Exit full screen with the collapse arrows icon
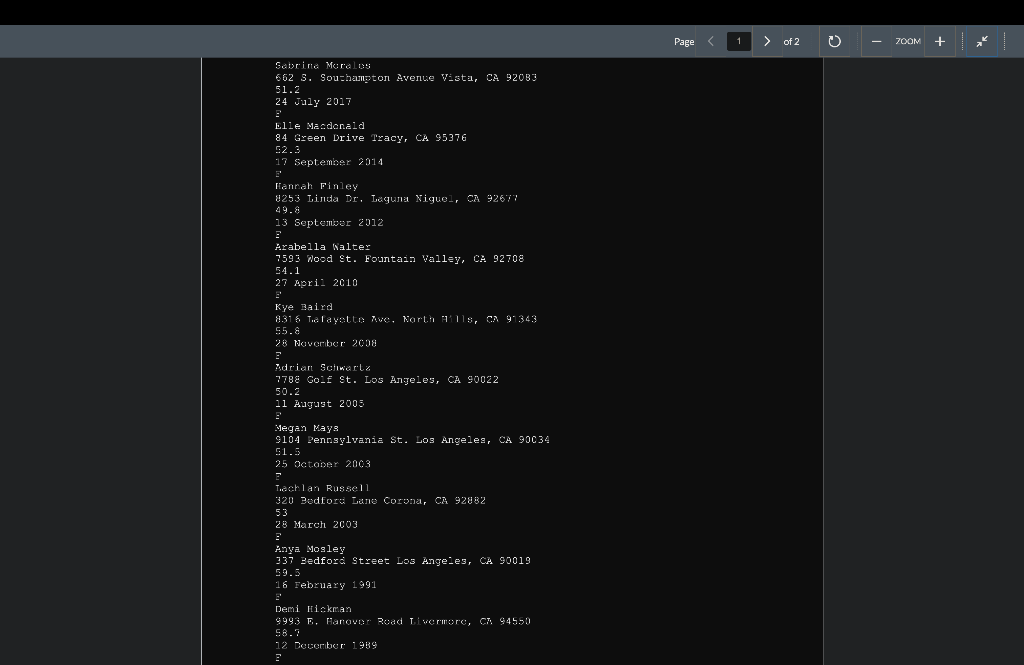 [982, 41]
